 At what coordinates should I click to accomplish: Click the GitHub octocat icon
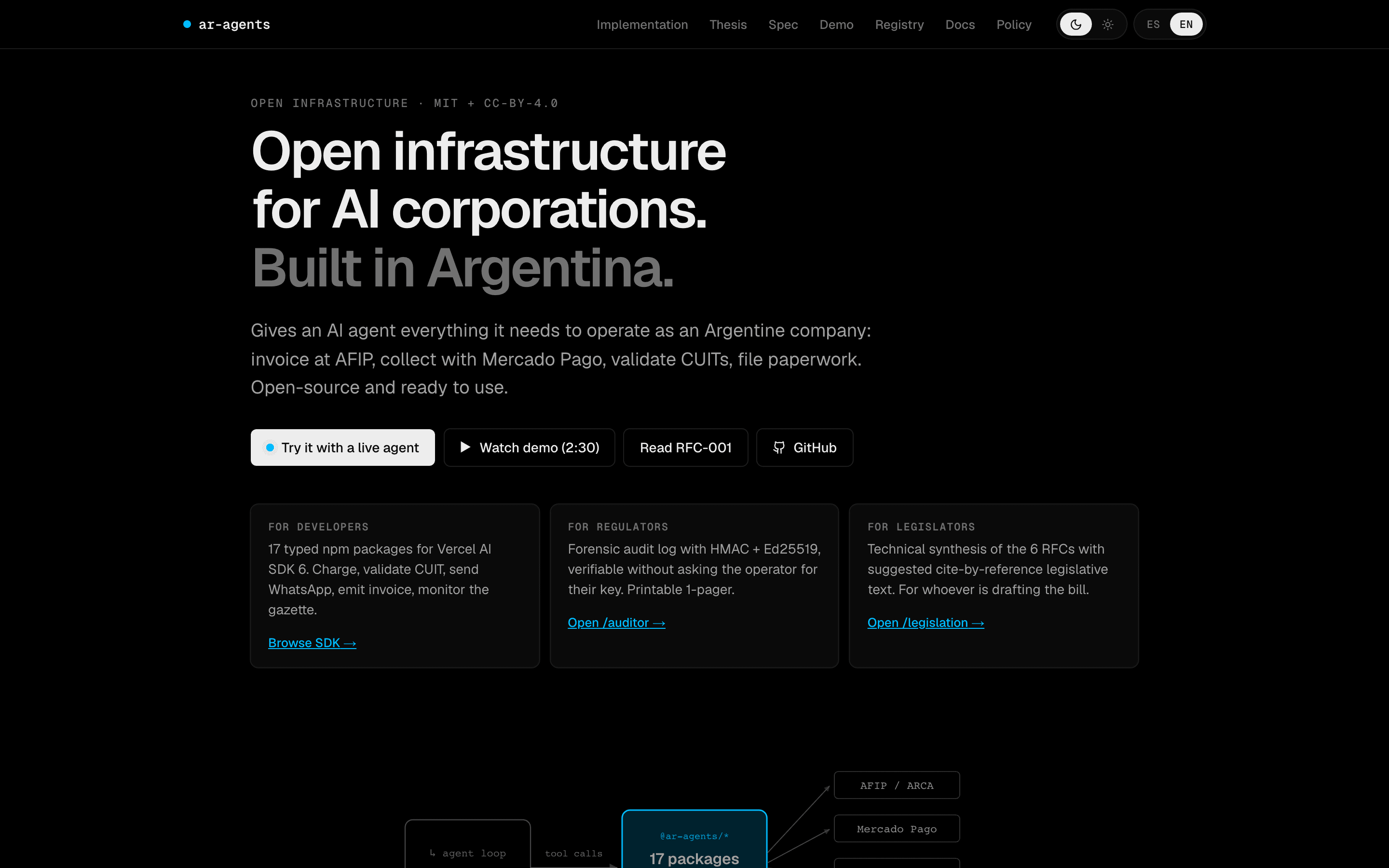[x=779, y=447]
